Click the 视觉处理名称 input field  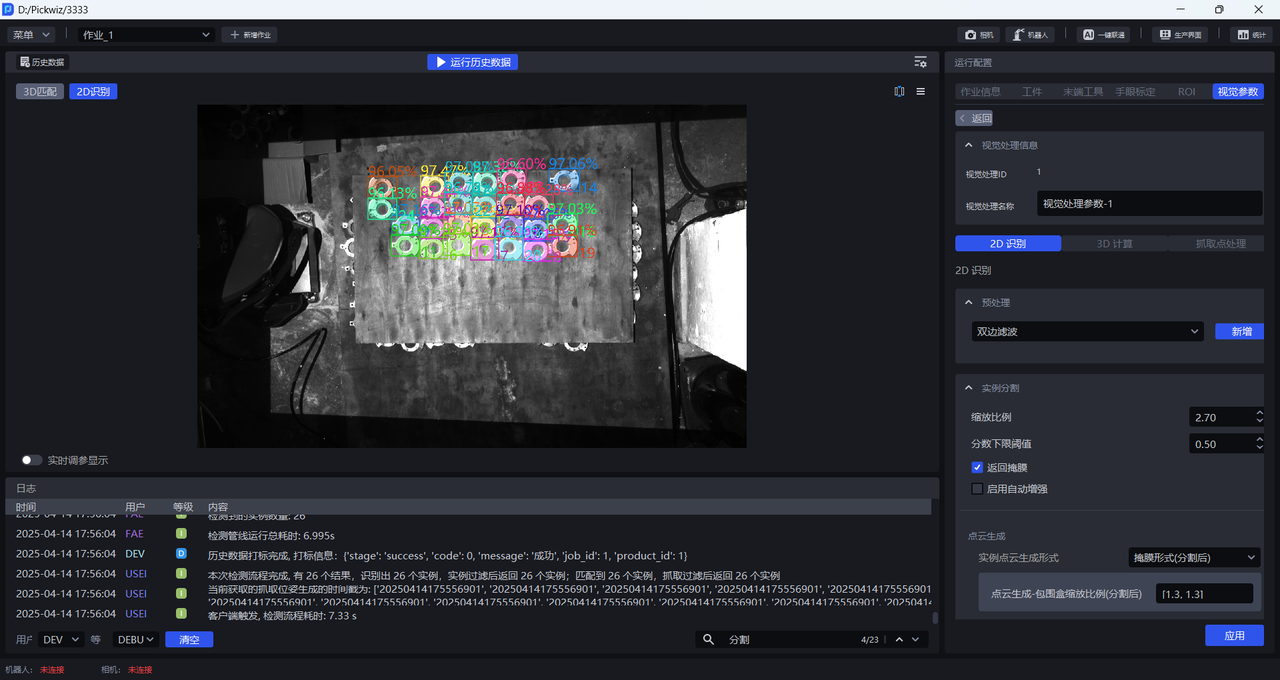pos(1149,204)
